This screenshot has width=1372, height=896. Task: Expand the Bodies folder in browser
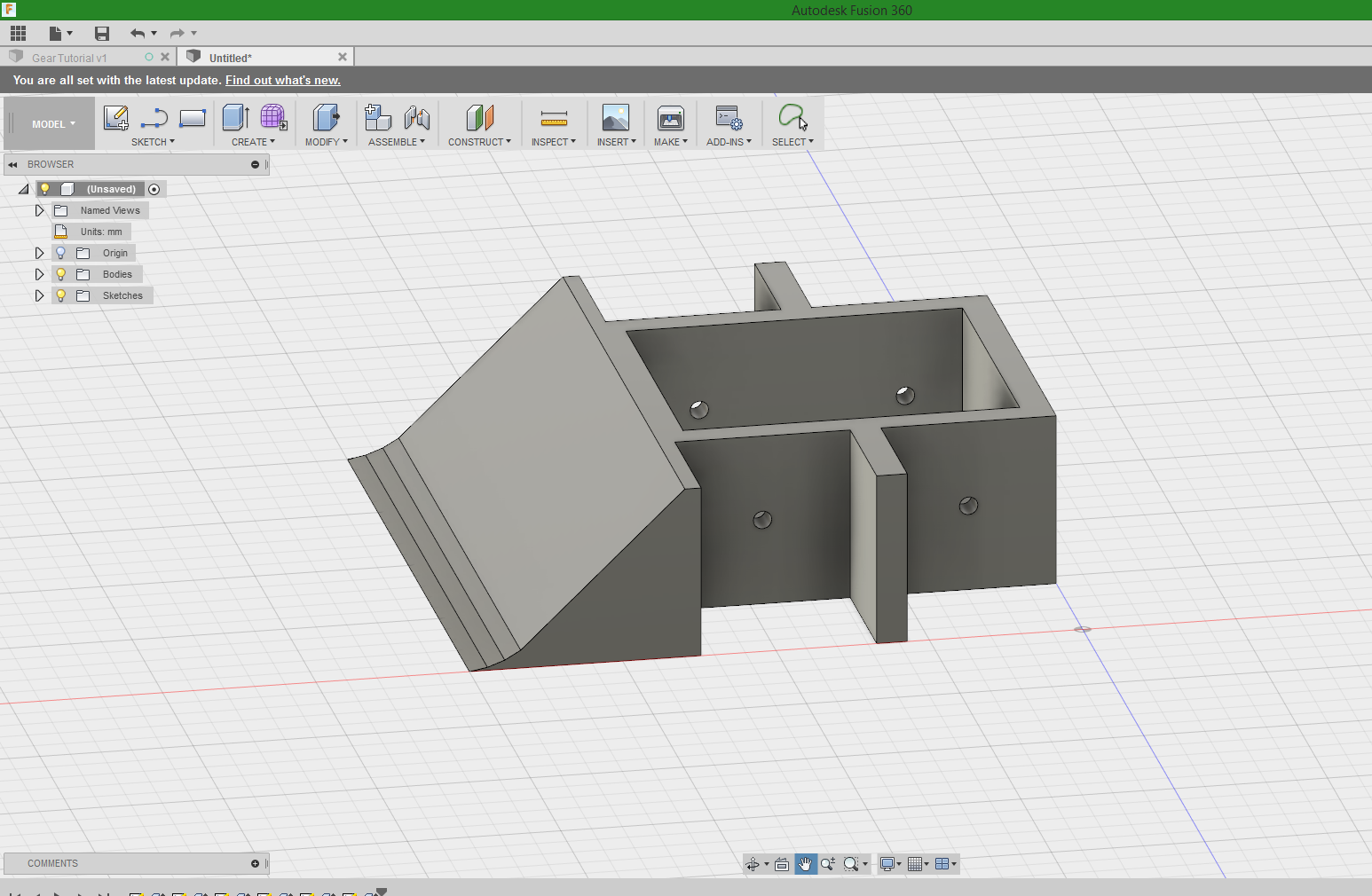pyautogui.click(x=39, y=273)
